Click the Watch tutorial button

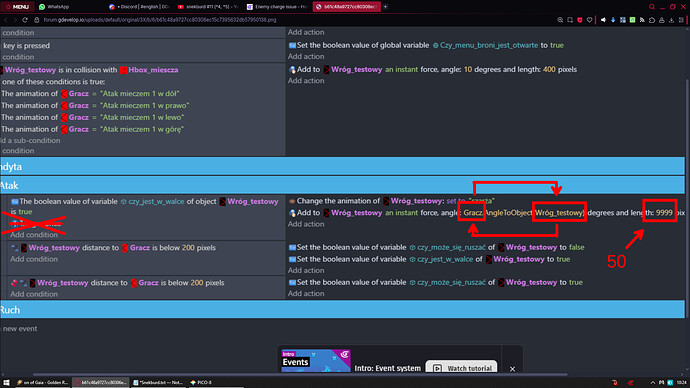tap(462, 368)
